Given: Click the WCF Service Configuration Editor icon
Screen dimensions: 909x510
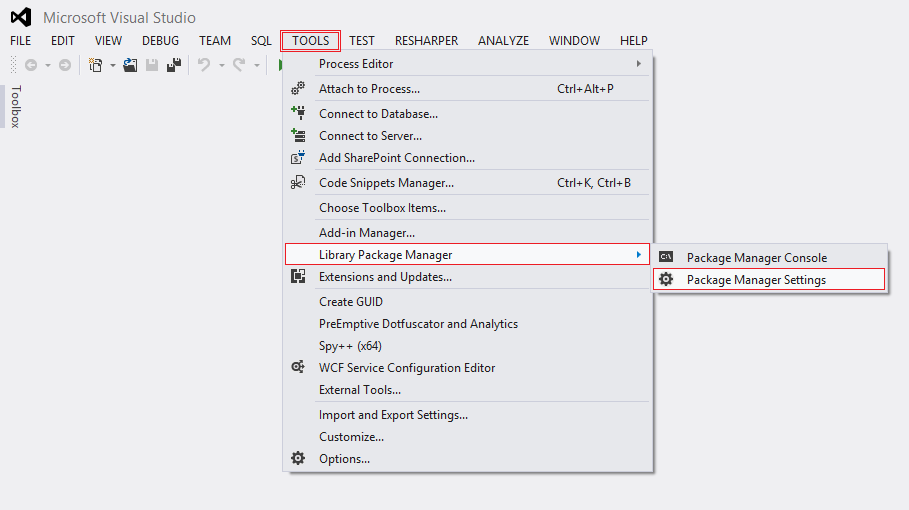Looking at the screenshot, I should click(298, 367).
